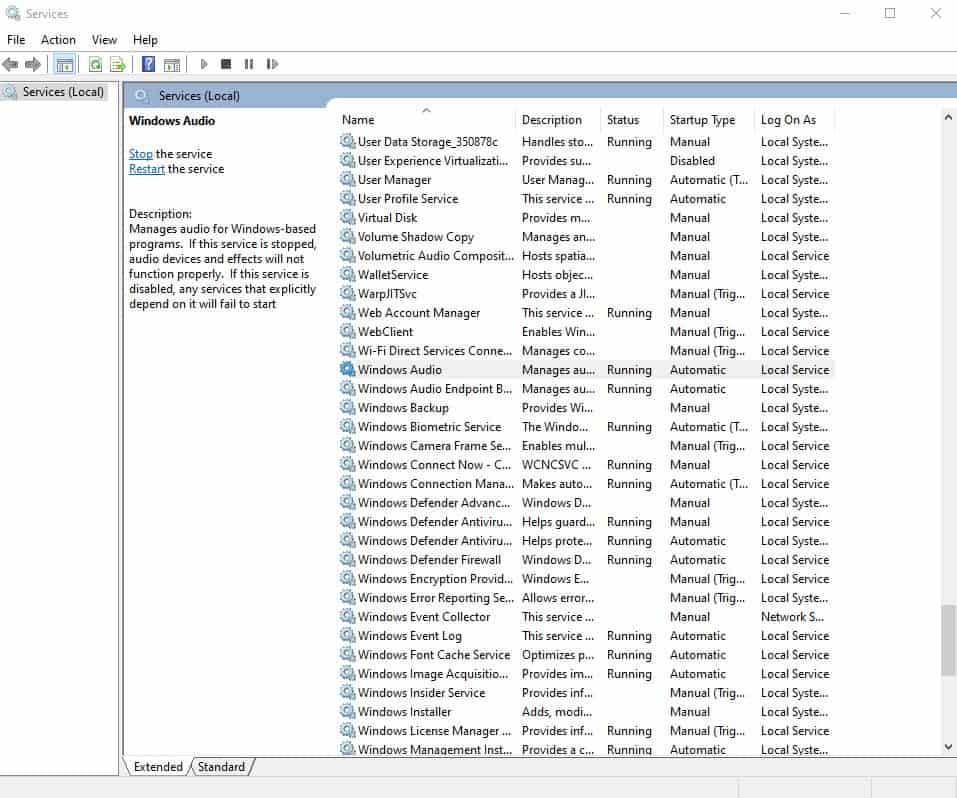
Task: Click the gear icon beside WebClient
Action: pos(347,332)
